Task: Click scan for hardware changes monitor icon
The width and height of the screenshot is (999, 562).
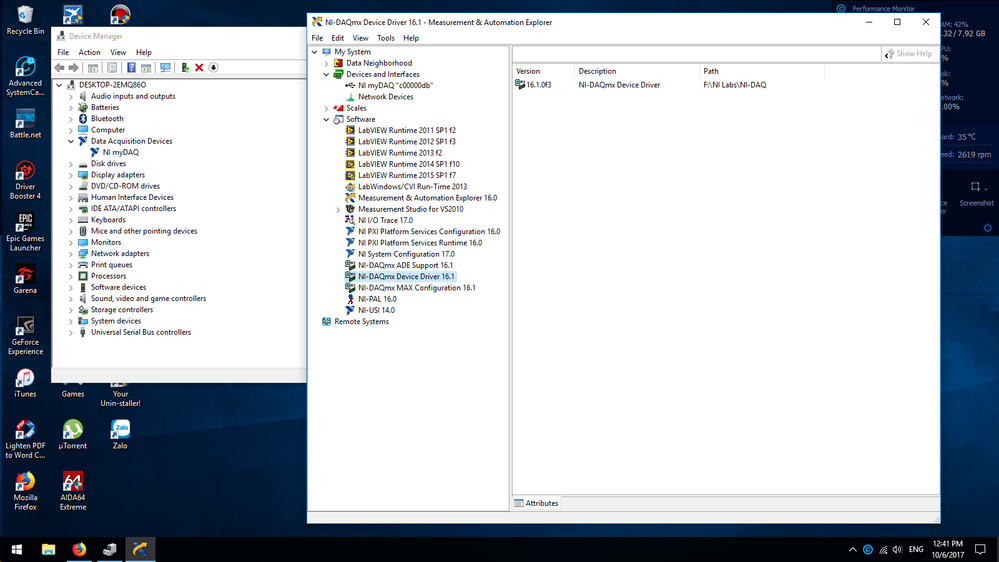Action: [165, 68]
